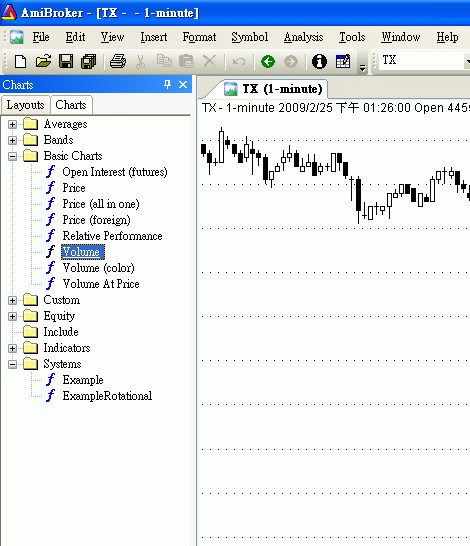
Task: Open the Information icon in toolbar
Action: tap(319, 62)
